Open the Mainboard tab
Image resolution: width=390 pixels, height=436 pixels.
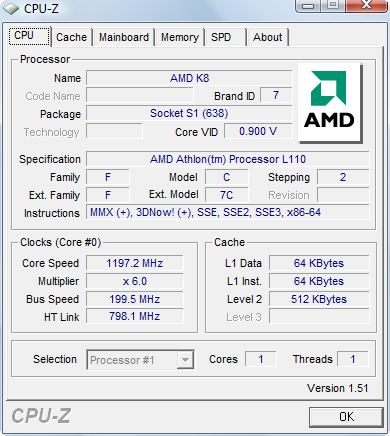tap(124, 37)
